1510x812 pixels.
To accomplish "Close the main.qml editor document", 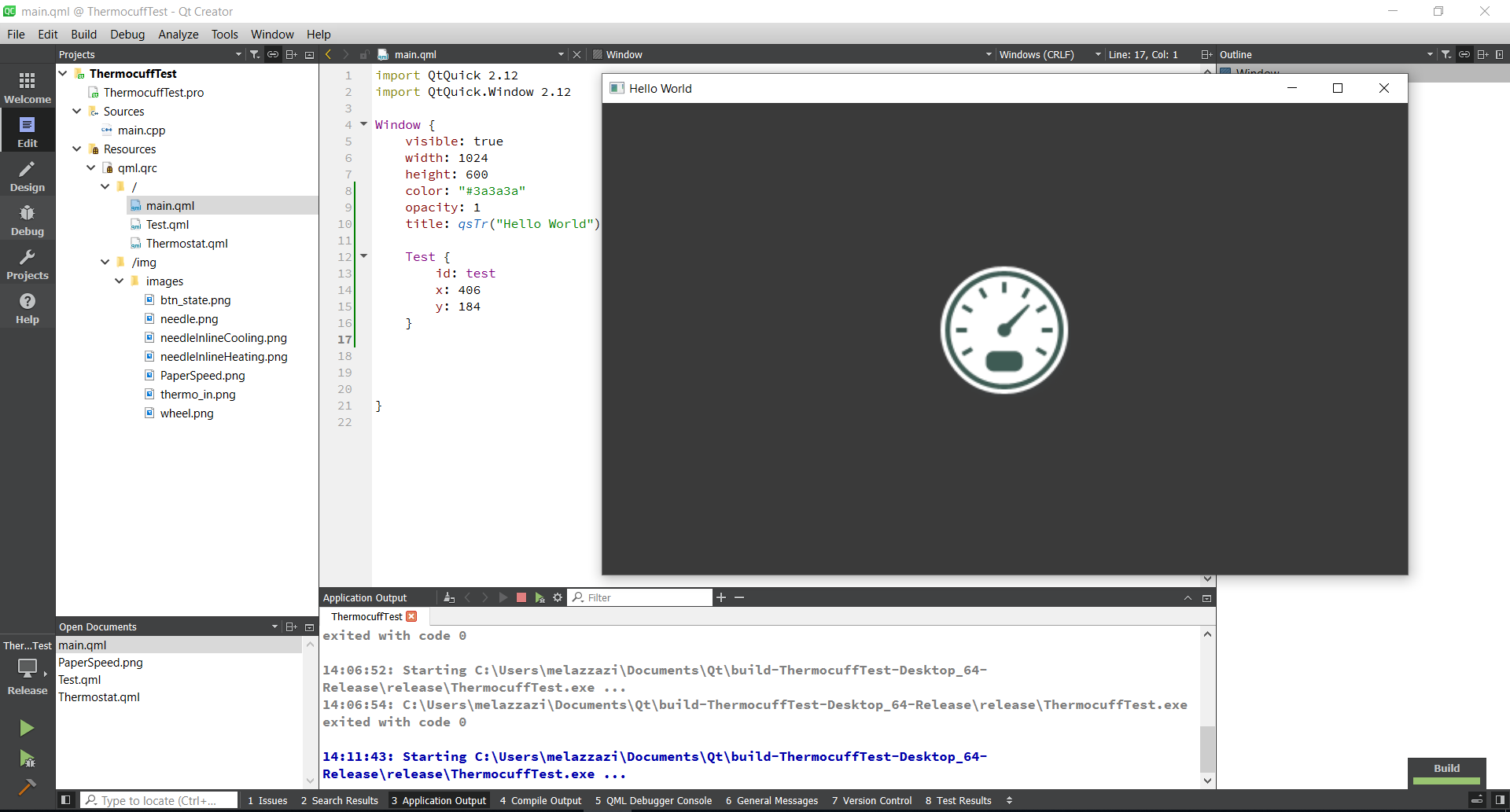I will [576, 54].
